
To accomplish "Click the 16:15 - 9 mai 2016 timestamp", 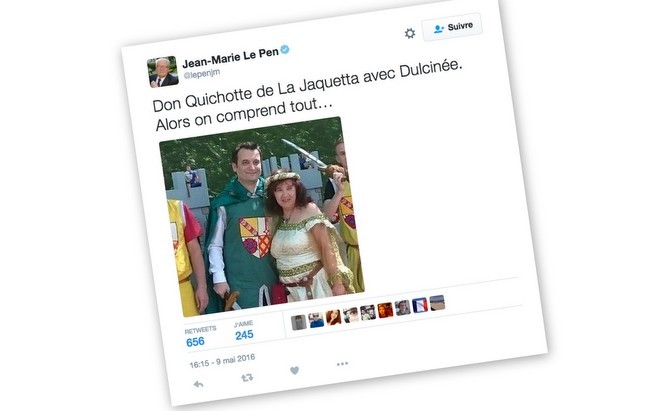I will 222,361.
